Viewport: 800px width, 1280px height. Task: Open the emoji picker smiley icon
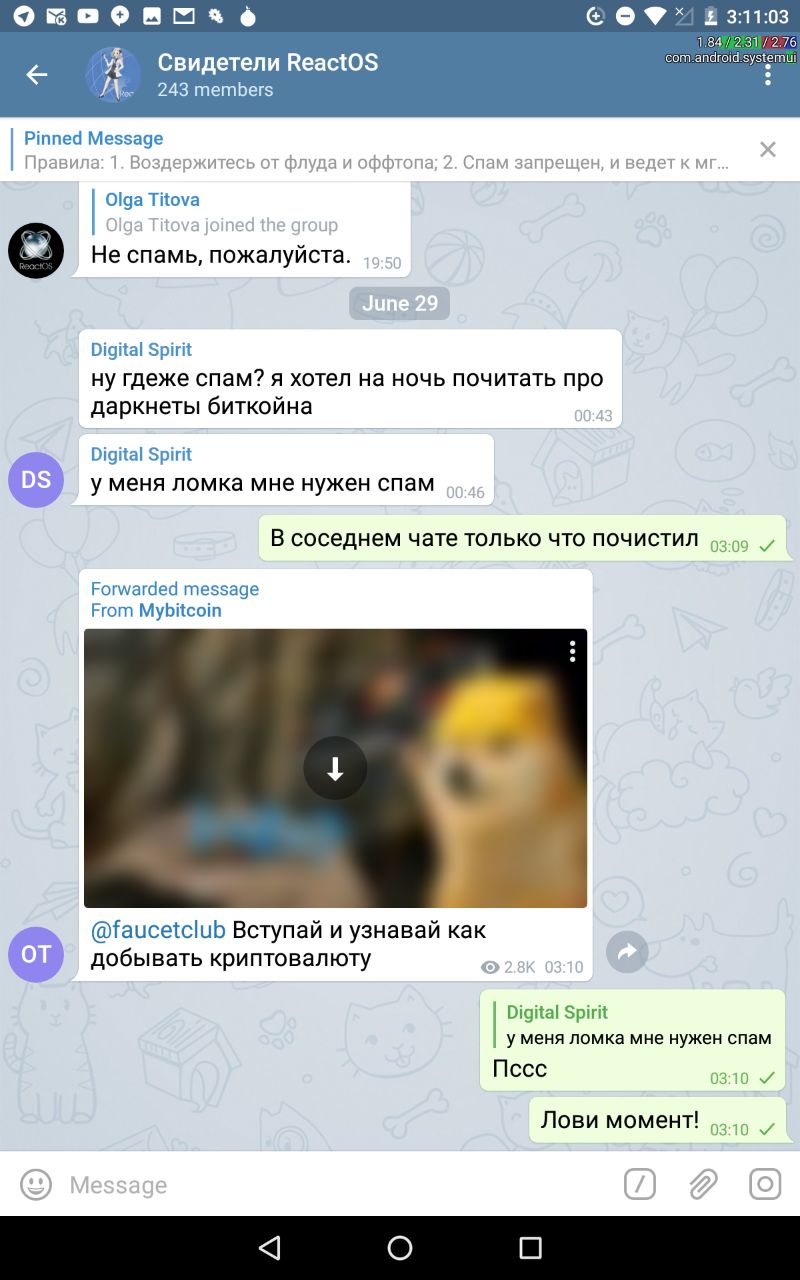(x=36, y=1185)
